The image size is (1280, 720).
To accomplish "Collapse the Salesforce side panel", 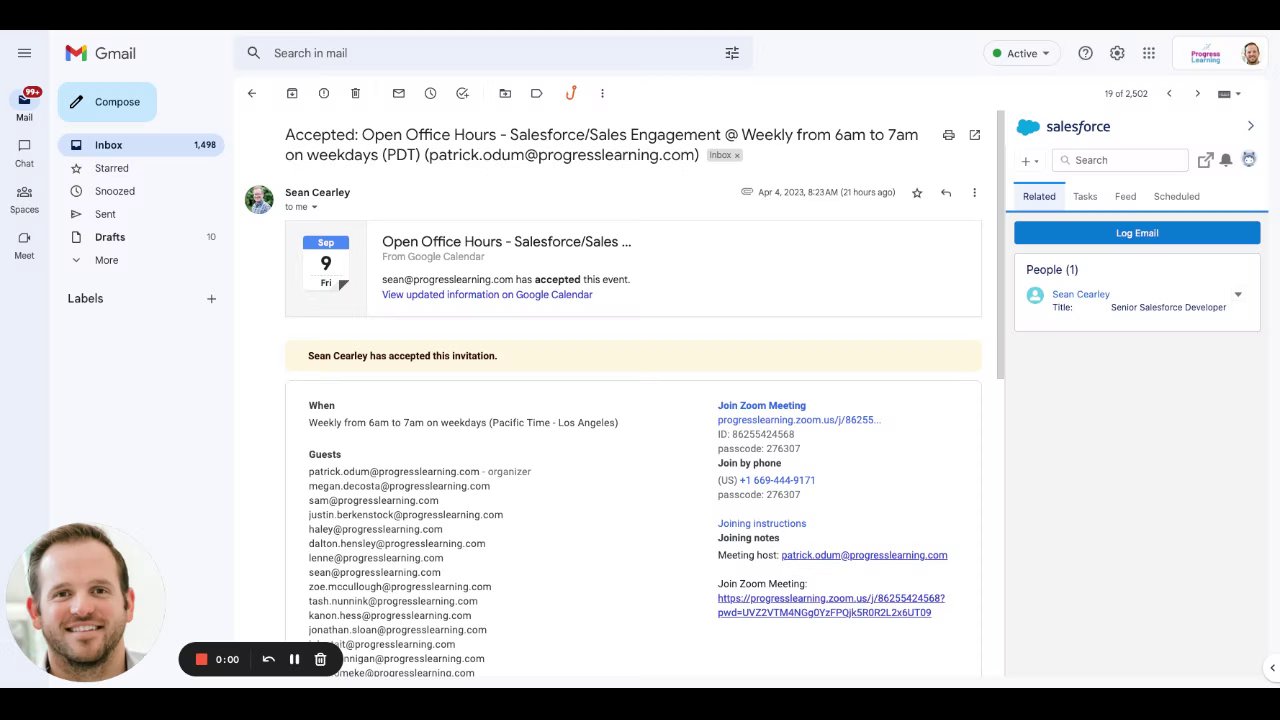I will [1250, 126].
